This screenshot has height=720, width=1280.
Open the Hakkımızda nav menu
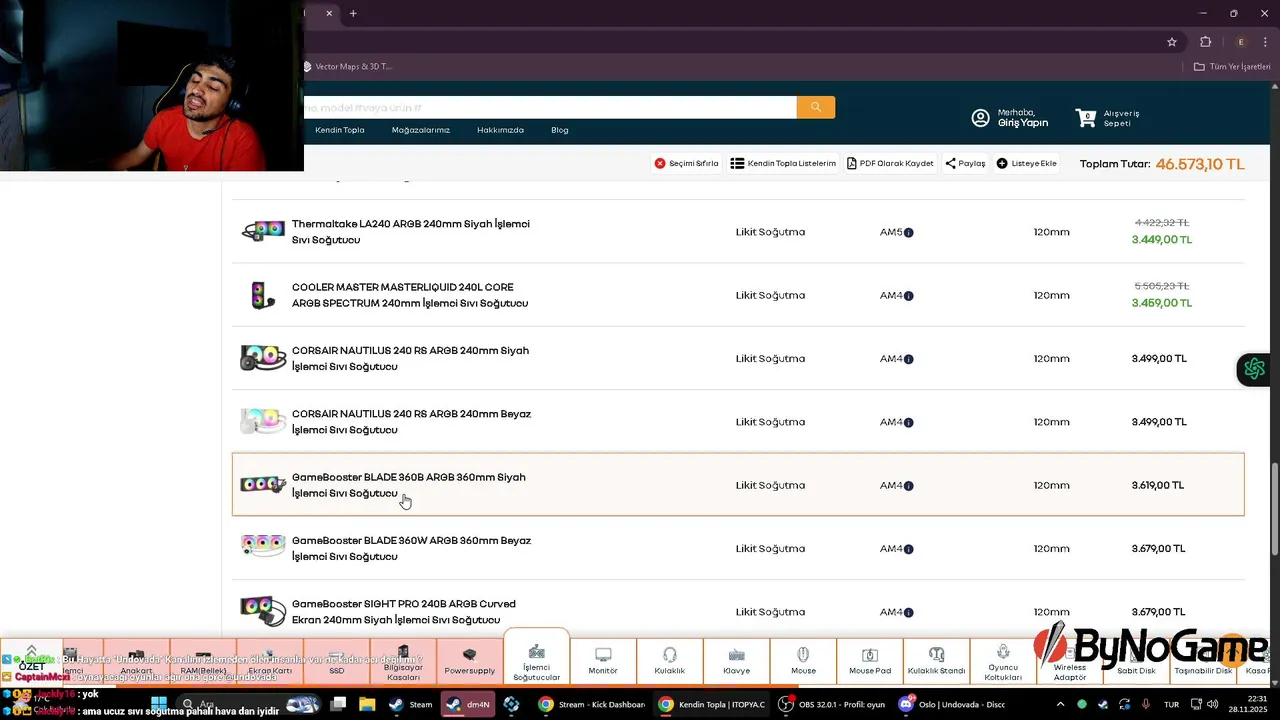tap(500, 130)
